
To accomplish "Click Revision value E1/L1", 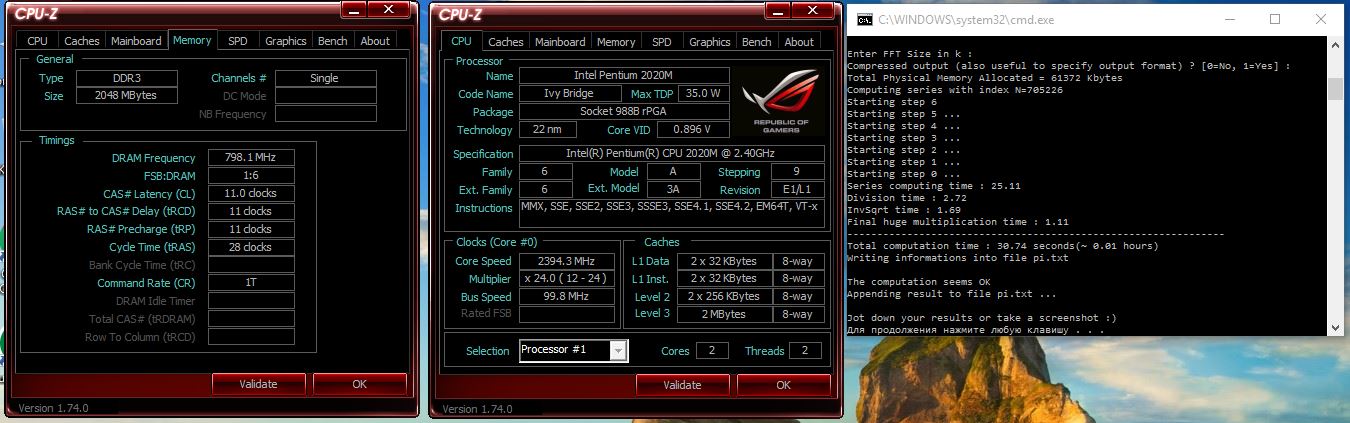I will pos(796,190).
